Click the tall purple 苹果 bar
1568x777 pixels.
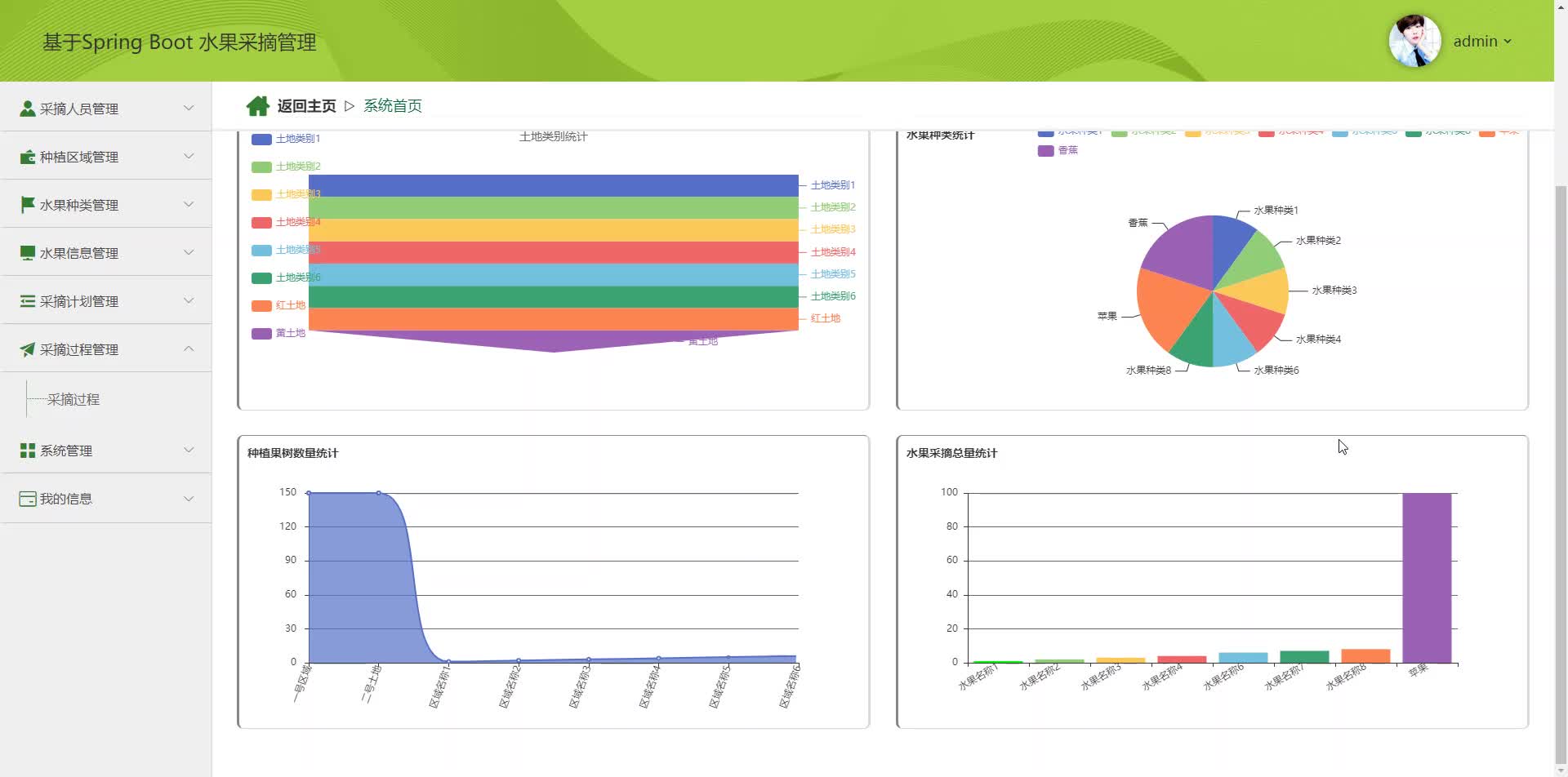pos(1427,578)
